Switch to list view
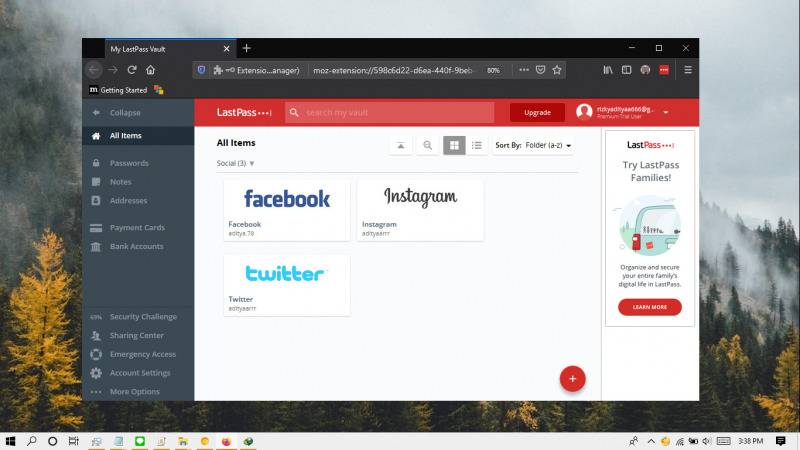Viewport: 800px width, 450px height. (x=477, y=145)
